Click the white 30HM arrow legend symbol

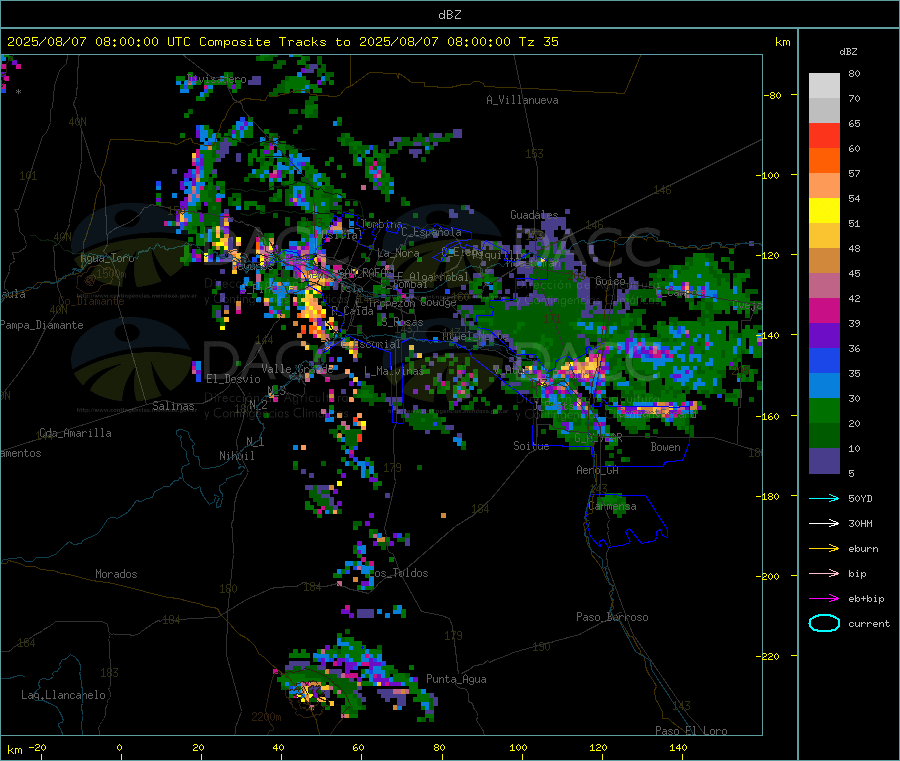coord(824,523)
